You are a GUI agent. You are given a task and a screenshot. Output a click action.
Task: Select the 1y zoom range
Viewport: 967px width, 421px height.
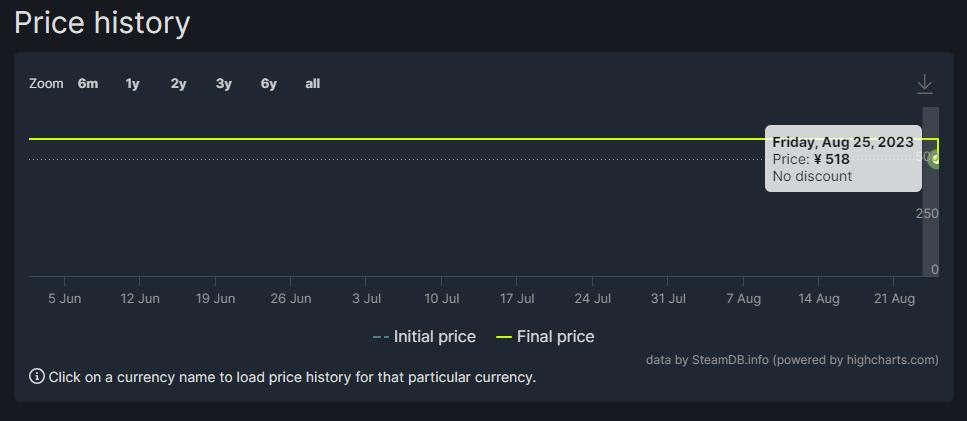pos(132,84)
